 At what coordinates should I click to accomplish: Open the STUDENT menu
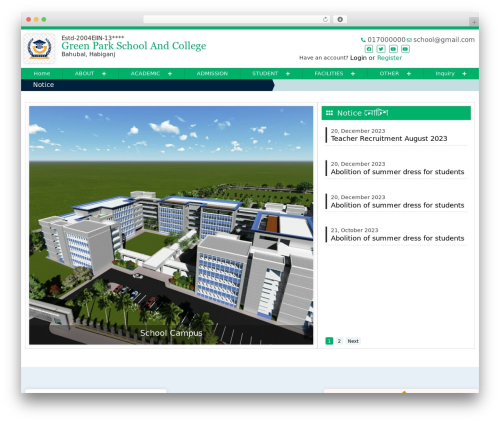(x=265, y=74)
